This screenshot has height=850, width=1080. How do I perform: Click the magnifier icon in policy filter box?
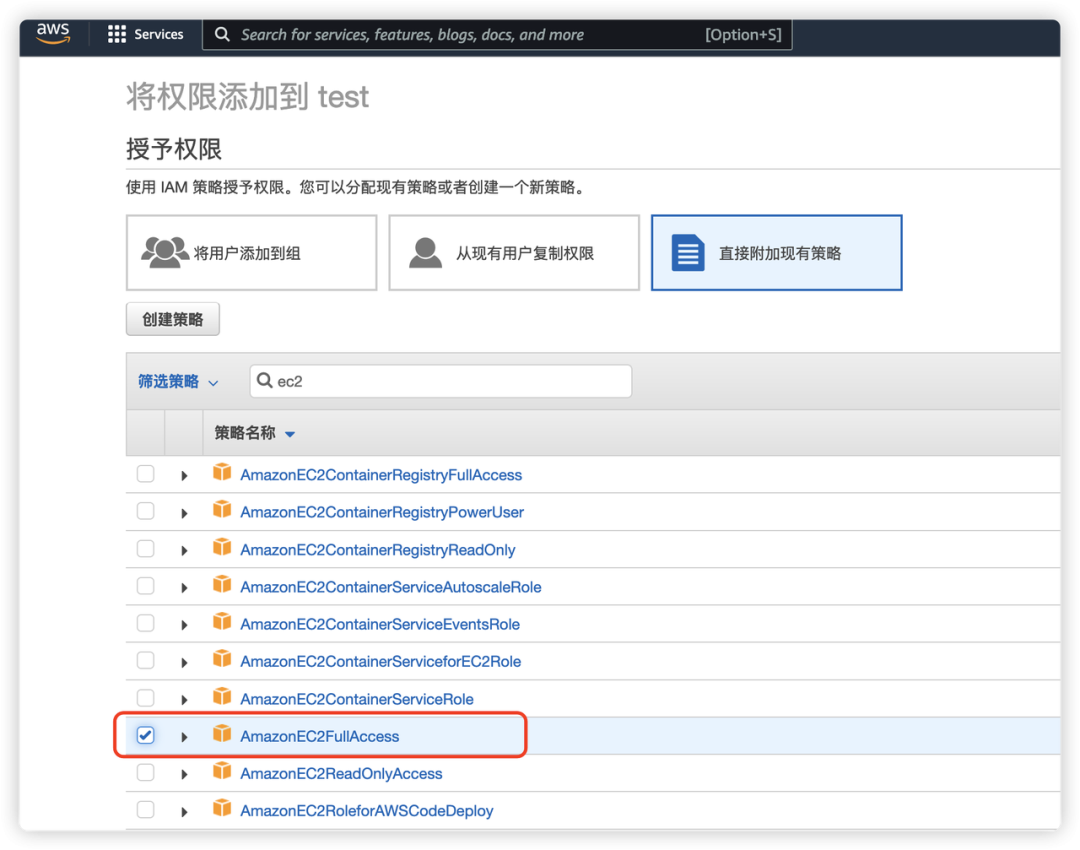point(264,380)
